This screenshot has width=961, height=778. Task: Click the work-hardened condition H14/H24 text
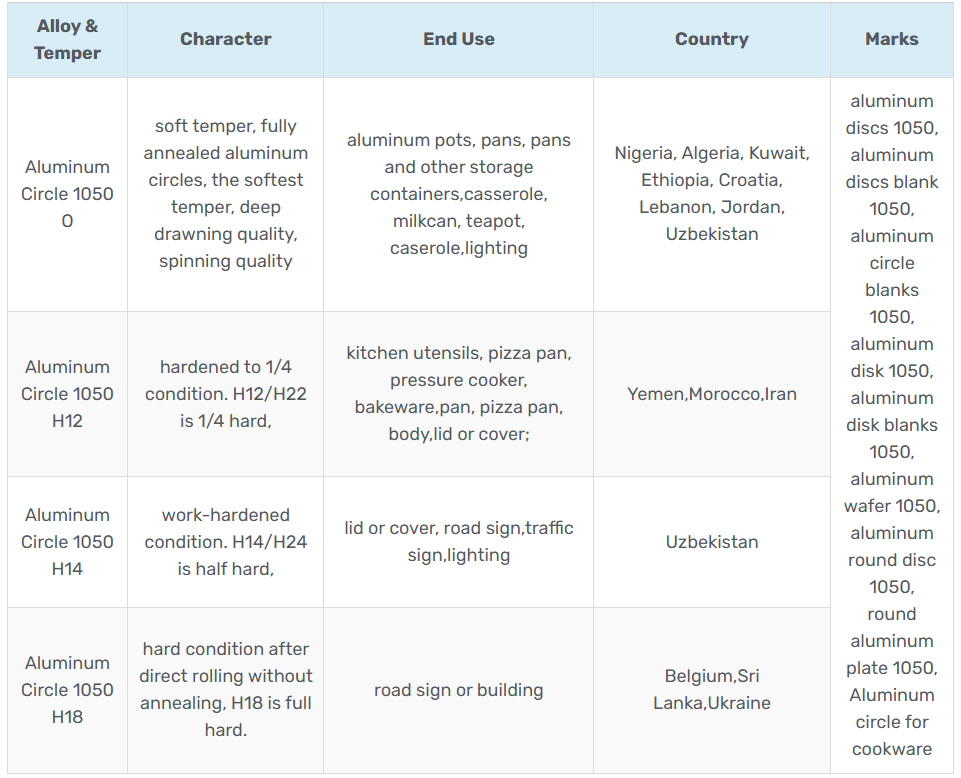pyautogui.click(x=225, y=542)
